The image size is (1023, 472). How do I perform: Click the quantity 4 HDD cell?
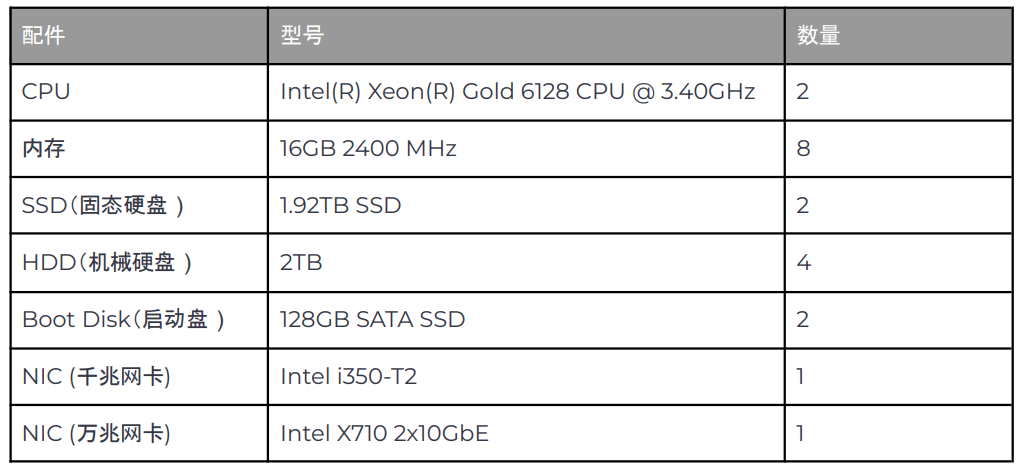(898, 262)
